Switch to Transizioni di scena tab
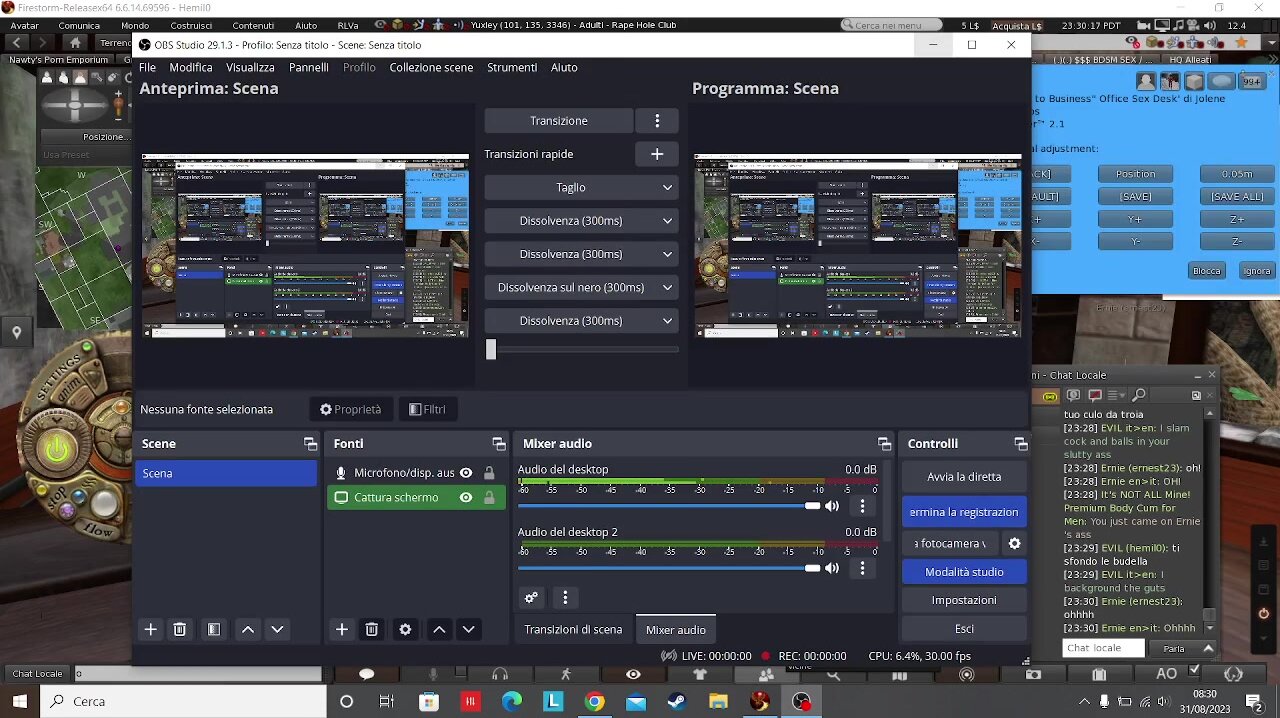Viewport: 1280px width, 718px height. point(573,630)
